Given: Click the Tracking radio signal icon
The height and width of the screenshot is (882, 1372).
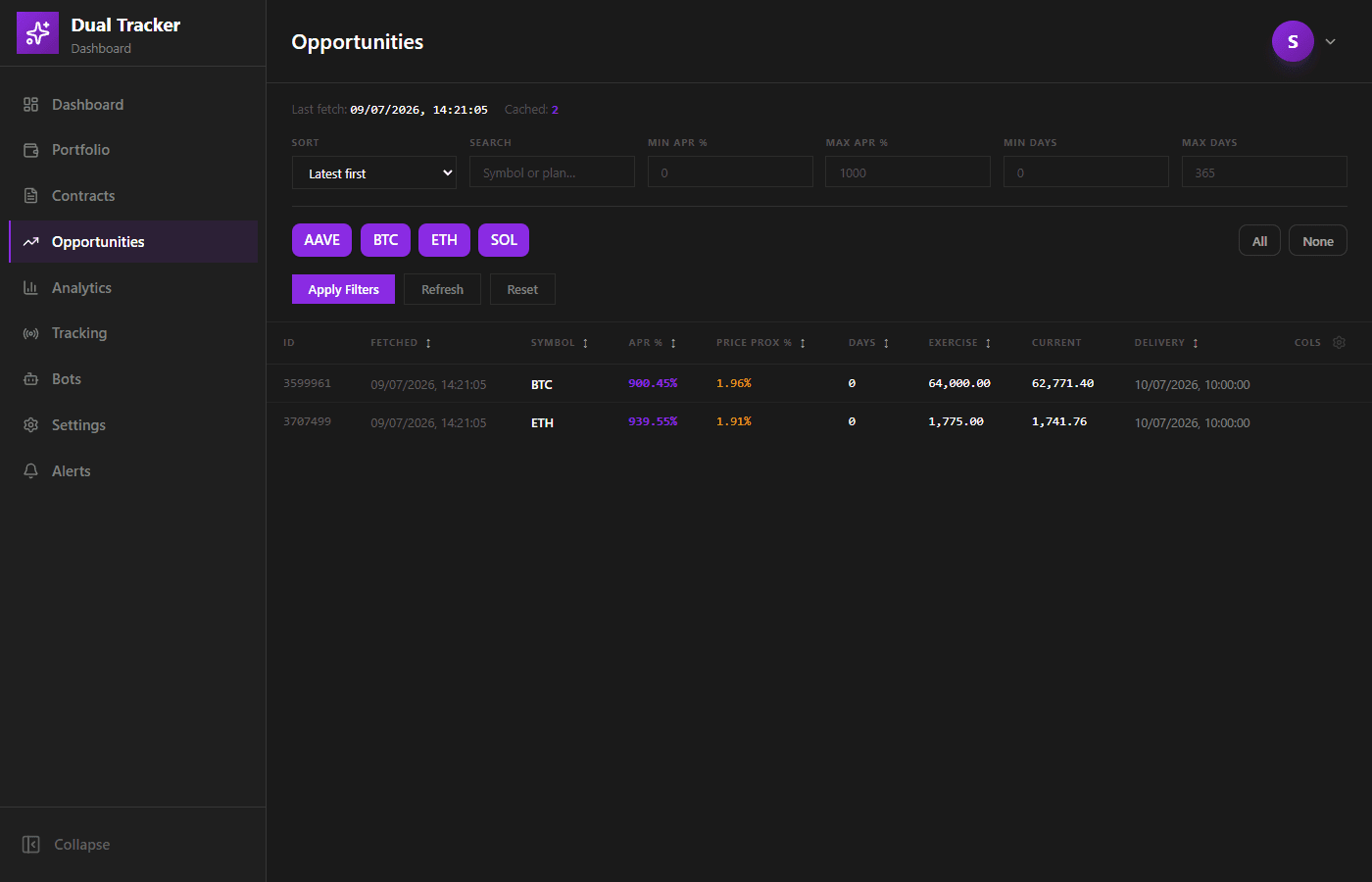Looking at the screenshot, I should pos(30,333).
